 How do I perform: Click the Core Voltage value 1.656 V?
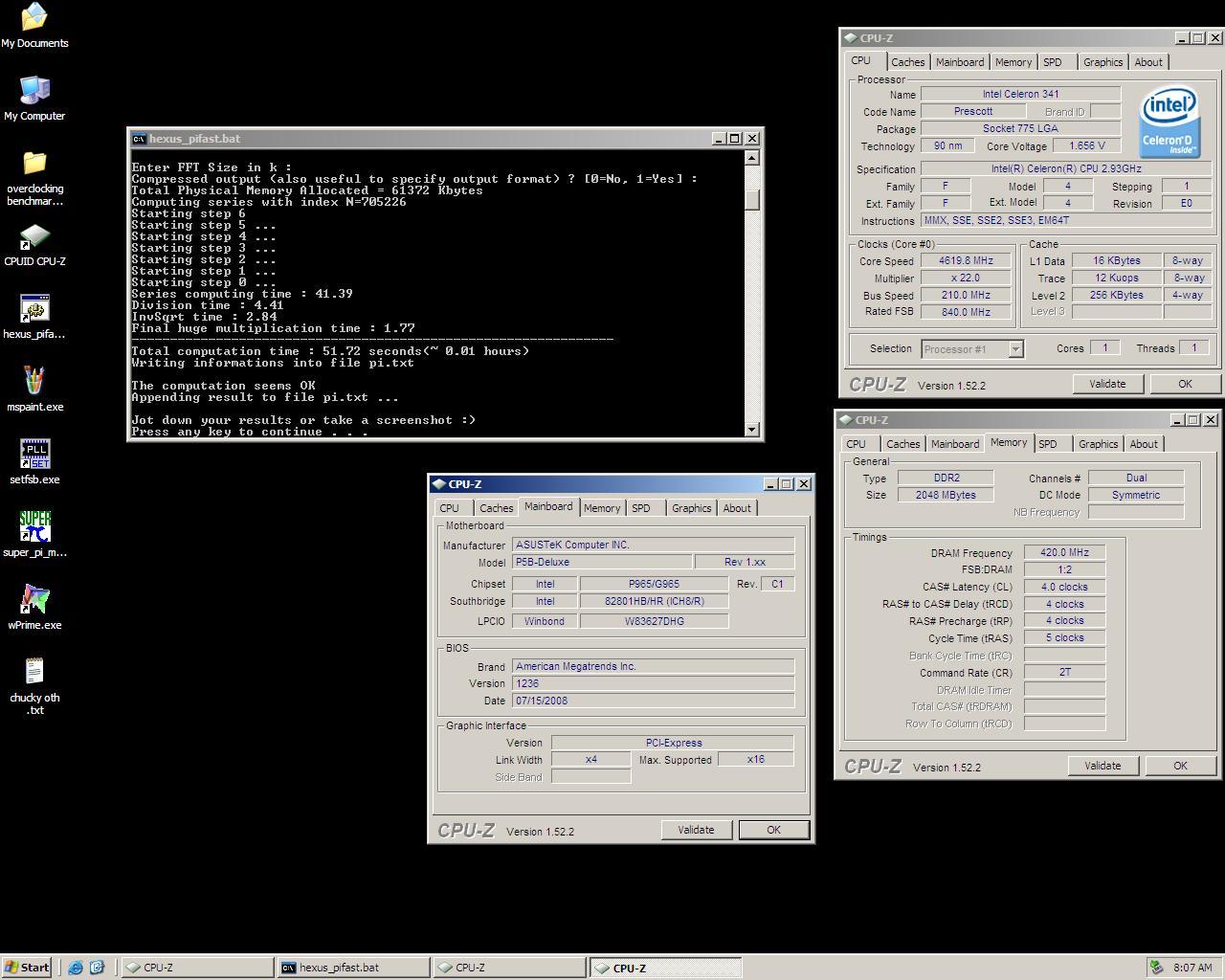[x=1086, y=145]
